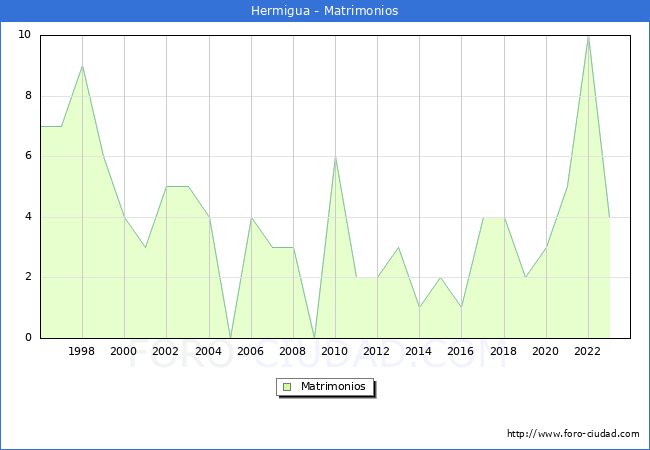
Task: Click the 2018 x-axis year label
Action: pos(503,351)
